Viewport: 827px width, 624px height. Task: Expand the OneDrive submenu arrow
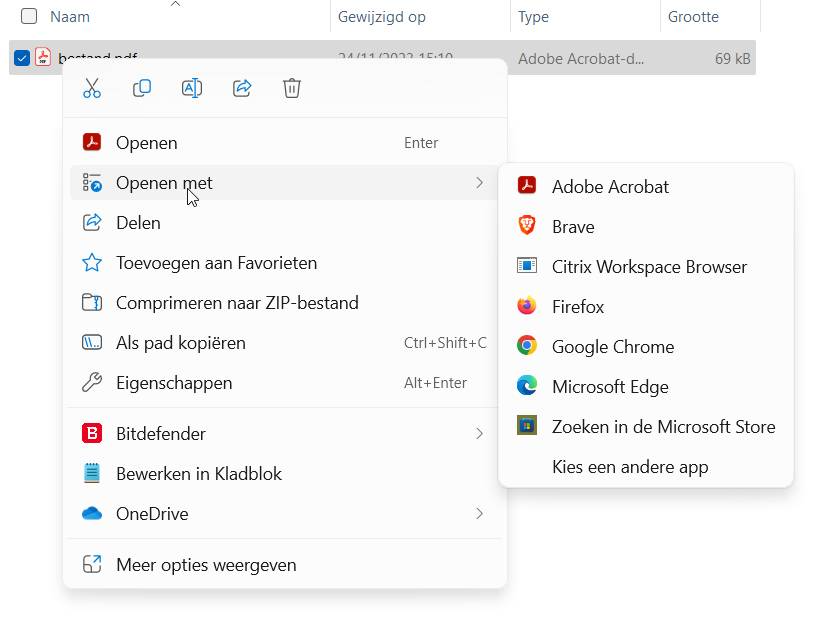coord(479,513)
